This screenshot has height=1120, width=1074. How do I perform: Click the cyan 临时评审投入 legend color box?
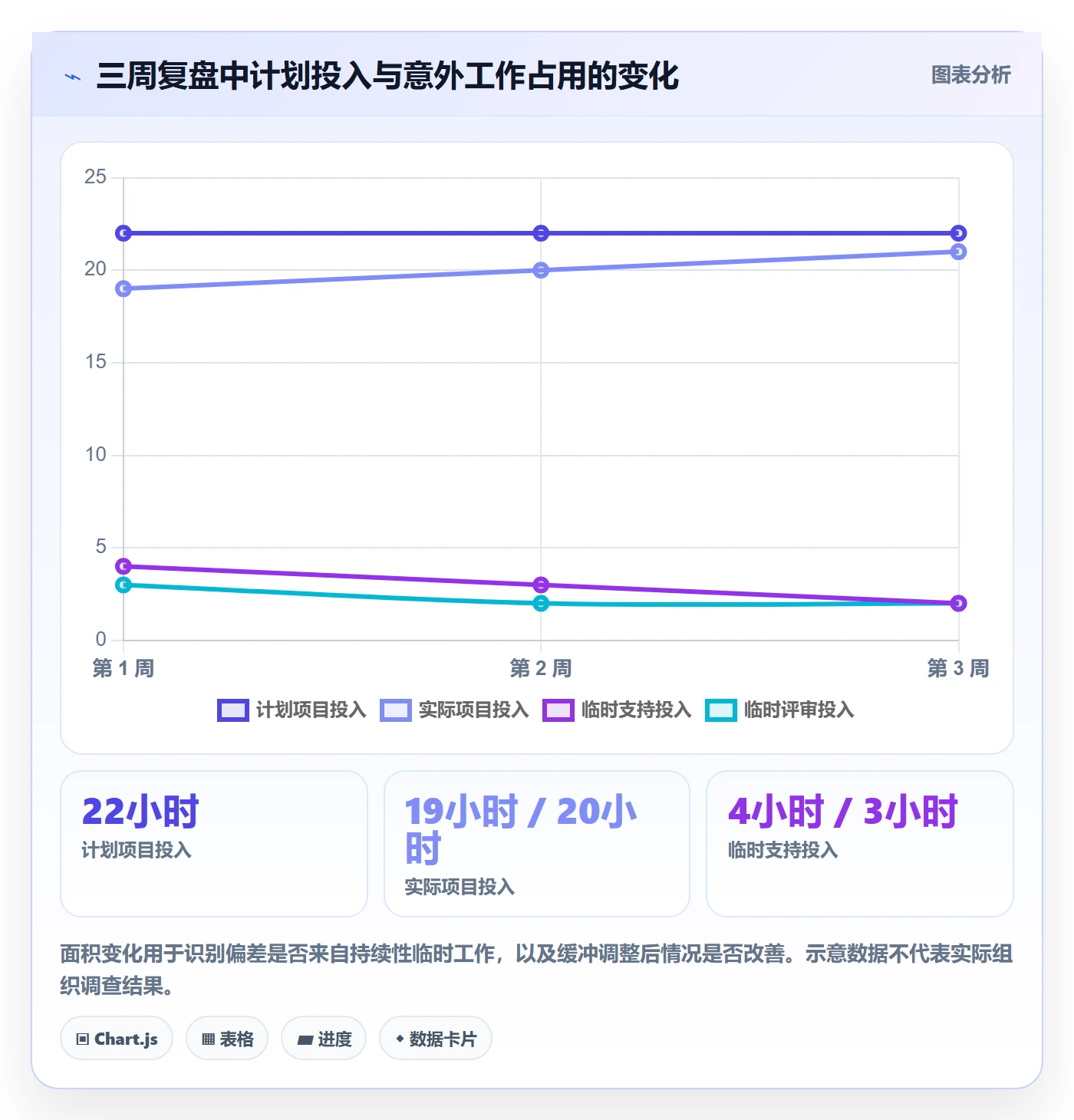coord(721,710)
